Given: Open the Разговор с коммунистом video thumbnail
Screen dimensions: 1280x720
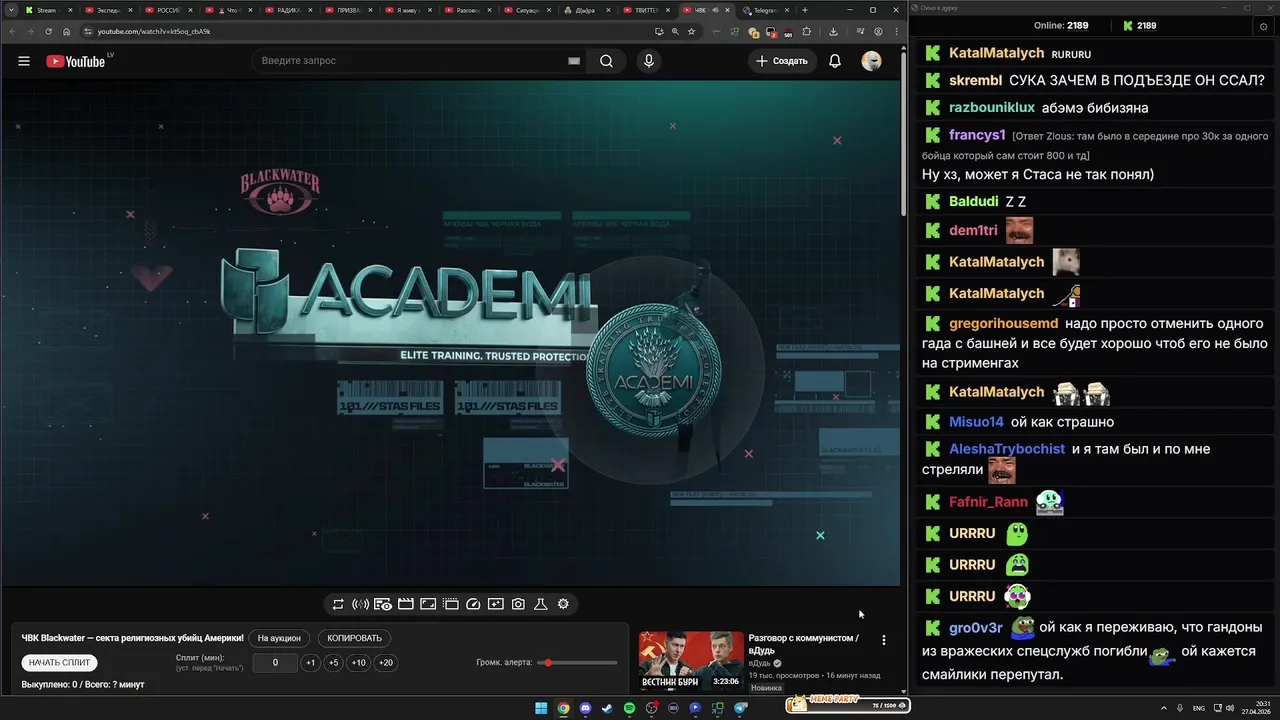Looking at the screenshot, I should pos(692,660).
